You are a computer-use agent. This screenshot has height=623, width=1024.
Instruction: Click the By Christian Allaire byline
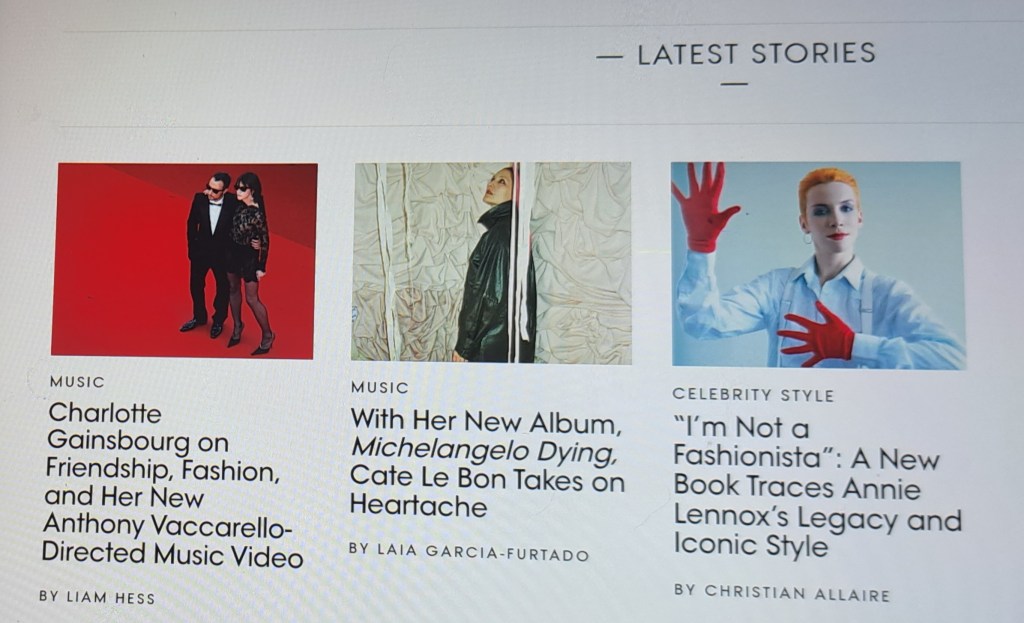point(782,592)
